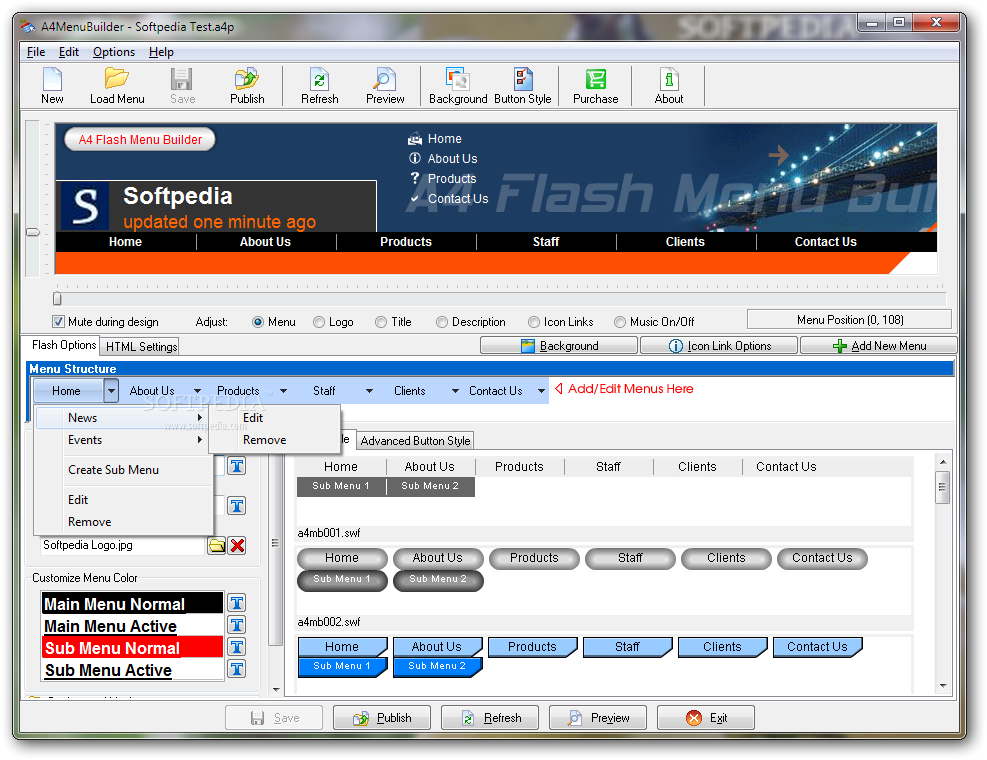This screenshot has width=987, height=760.
Task: Click the bottom Refresh button
Action: pos(490,718)
